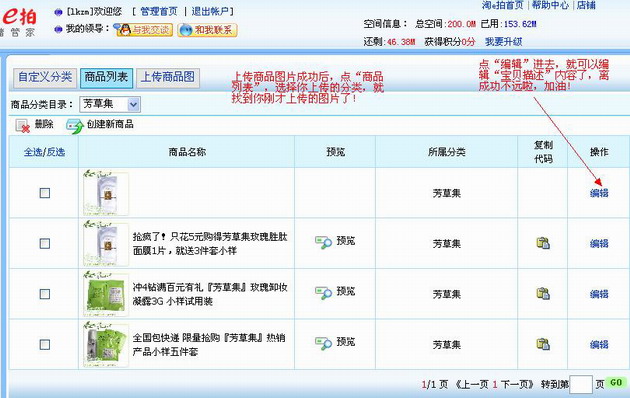The height and width of the screenshot is (398, 630).
Task: Click 反选 invert selection link
Action: coord(56,152)
